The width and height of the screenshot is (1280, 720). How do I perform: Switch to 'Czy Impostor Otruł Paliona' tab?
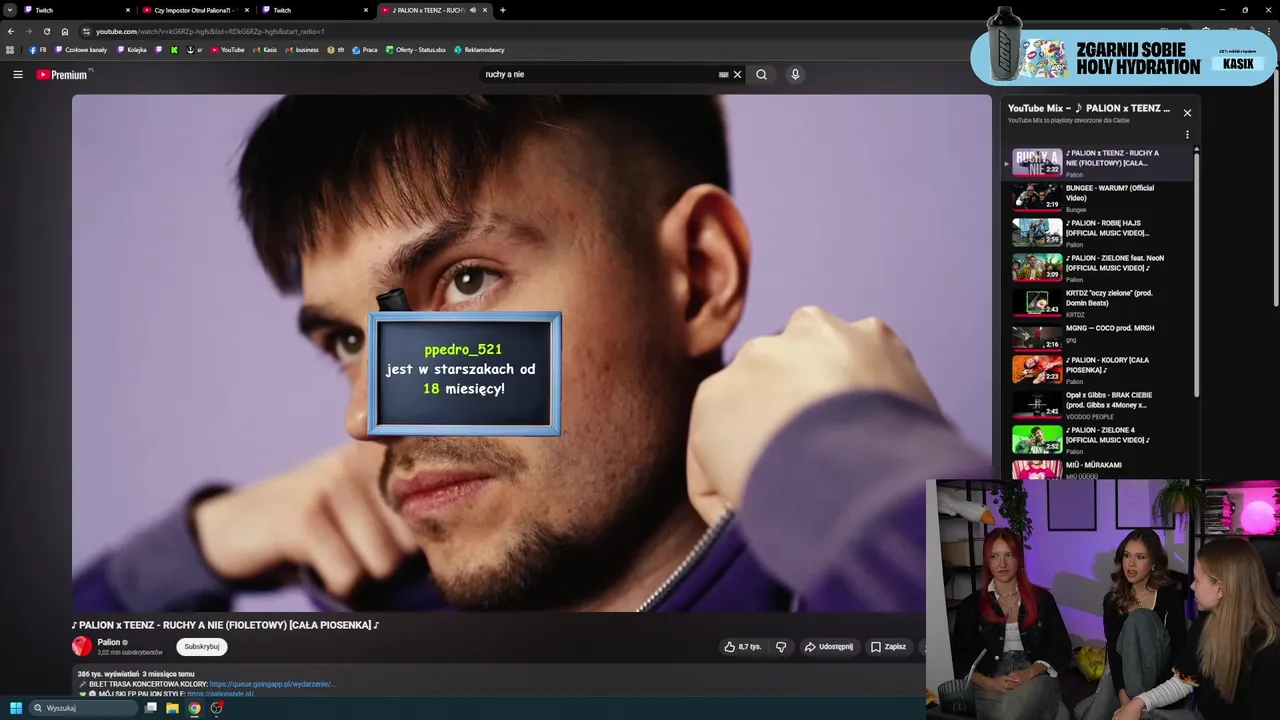point(195,10)
